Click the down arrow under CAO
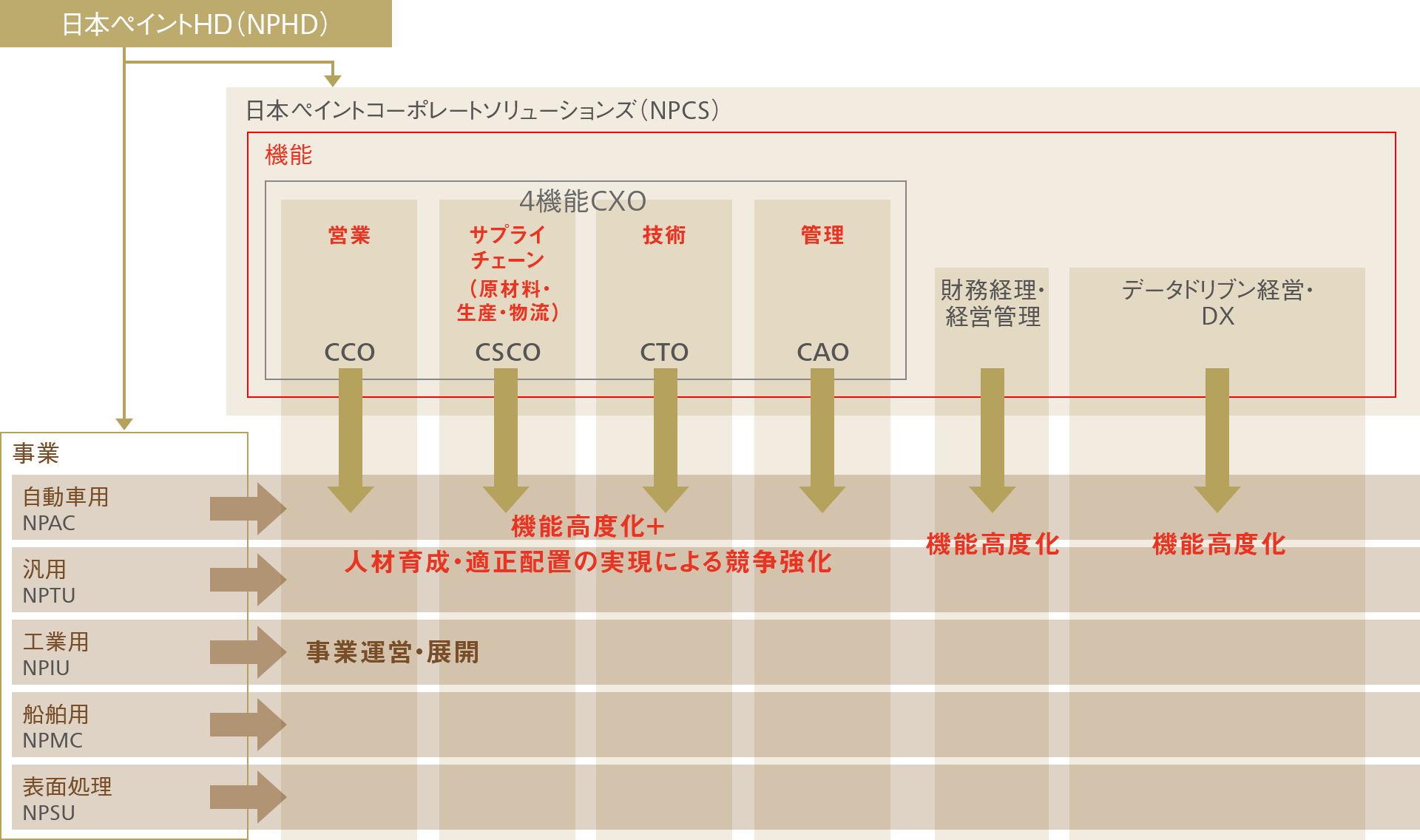1420x840 pixels. [x=822, y=441]
